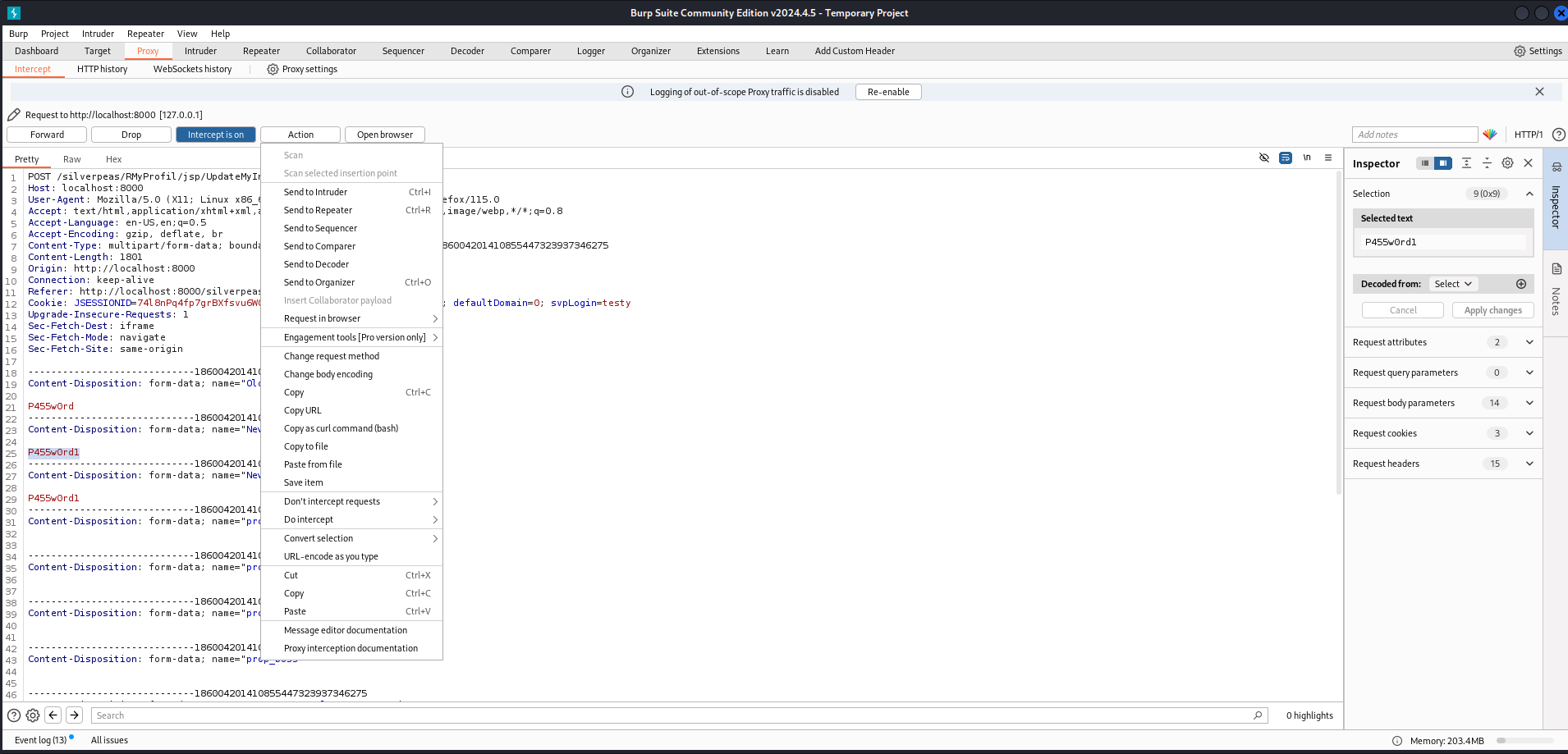The height and width of the screenshot is (754, 1568).
Task: Click the Cancel button in Inspector
Action: tap(1403, 310)
